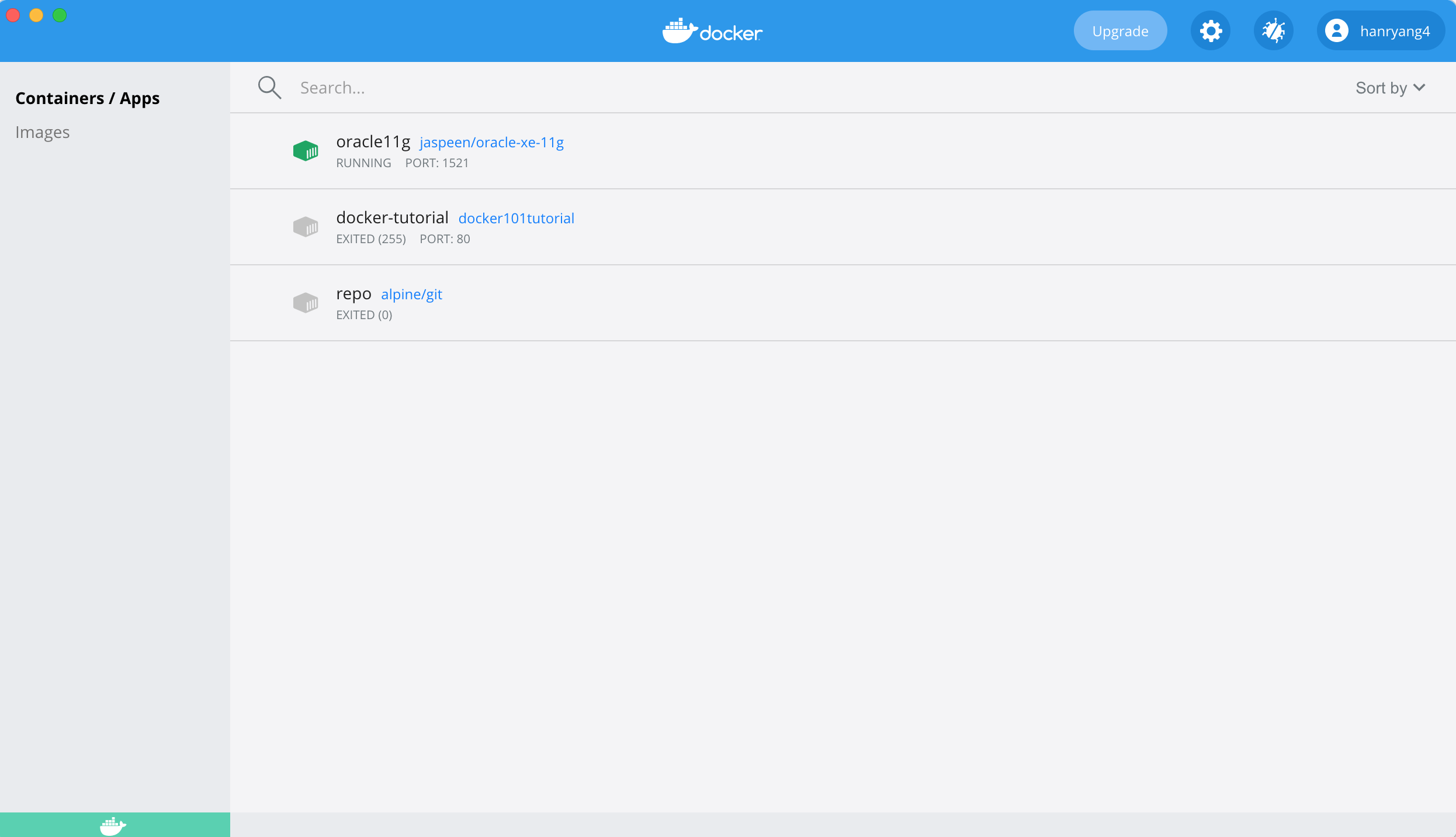
Task: Click the Docker whale status icon
Action: coord(113,825)
